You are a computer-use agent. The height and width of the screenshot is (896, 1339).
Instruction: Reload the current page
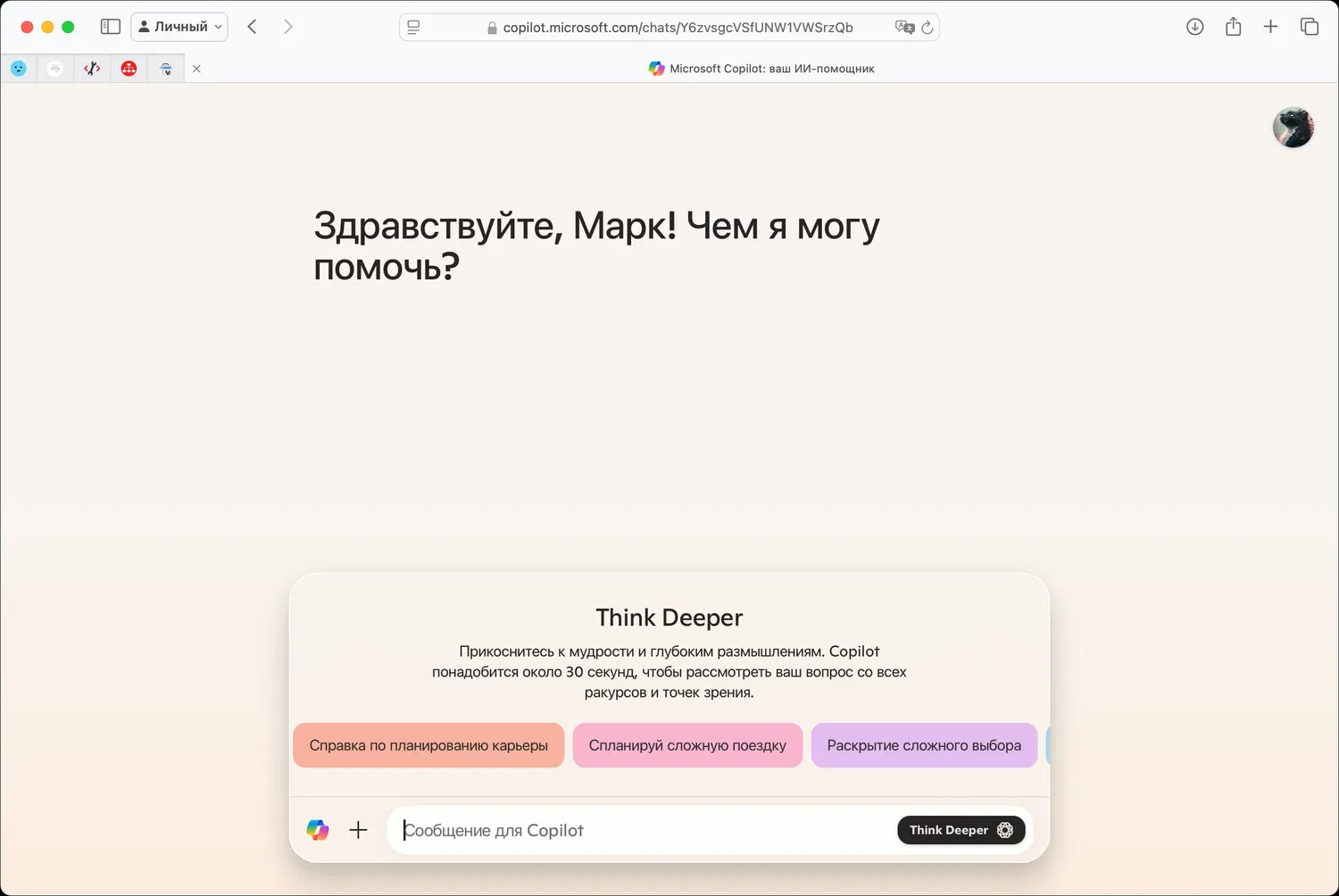pyautogui.click(x=927, y=28)
